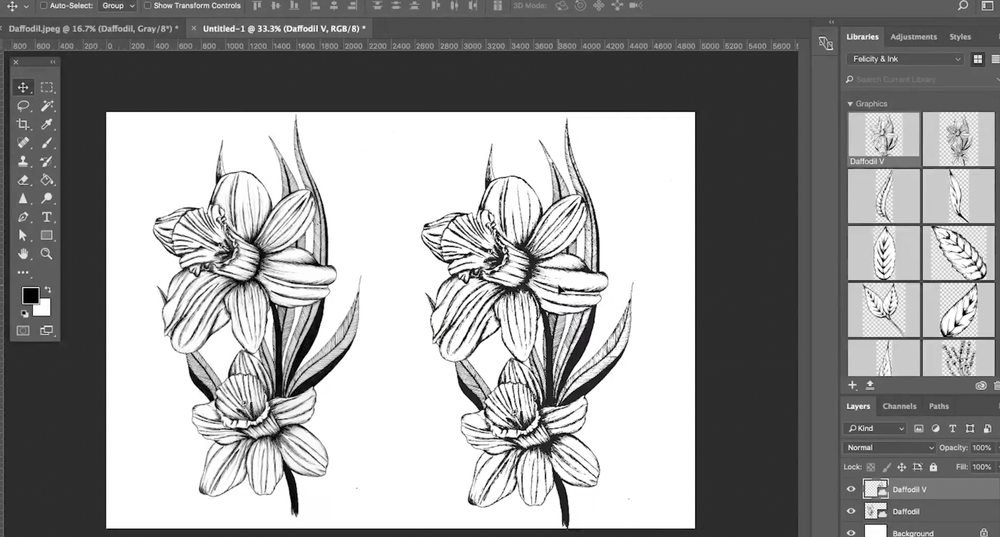Click the library upload icon
Screen dimensions: 1000x537
point(870,385)
